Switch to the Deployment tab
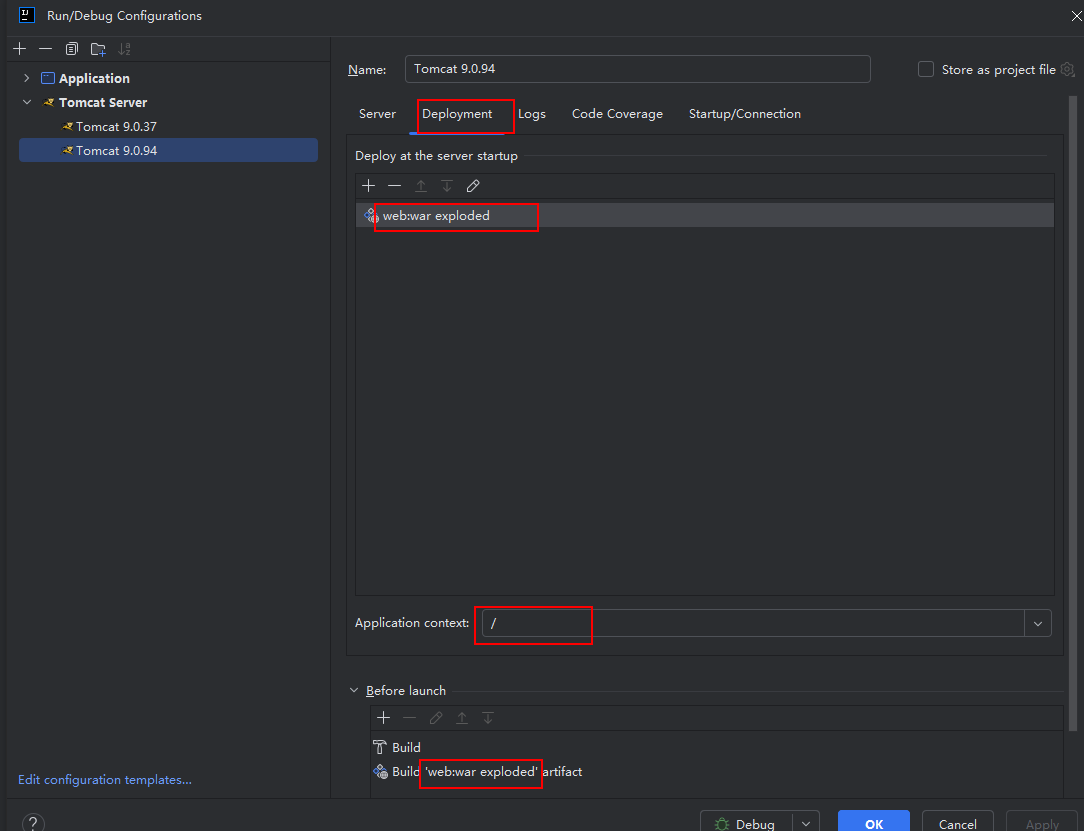This screenshot has width=1084, height=831. click(457, 114)
